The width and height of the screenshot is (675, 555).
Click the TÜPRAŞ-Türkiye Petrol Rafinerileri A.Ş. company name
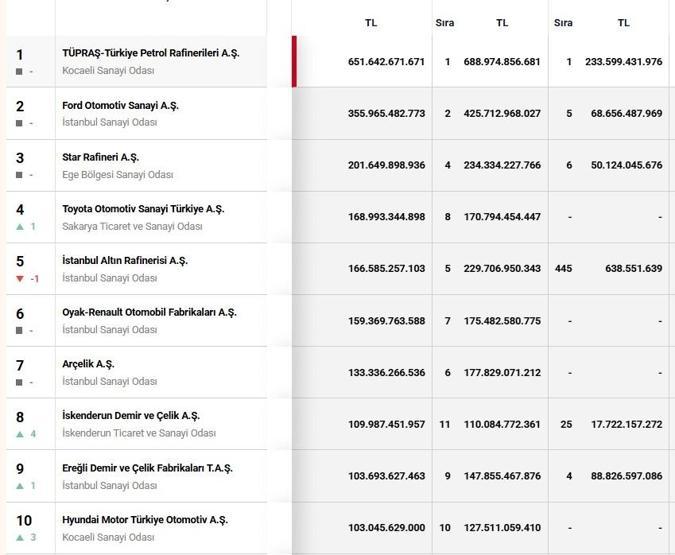point(151,53)
